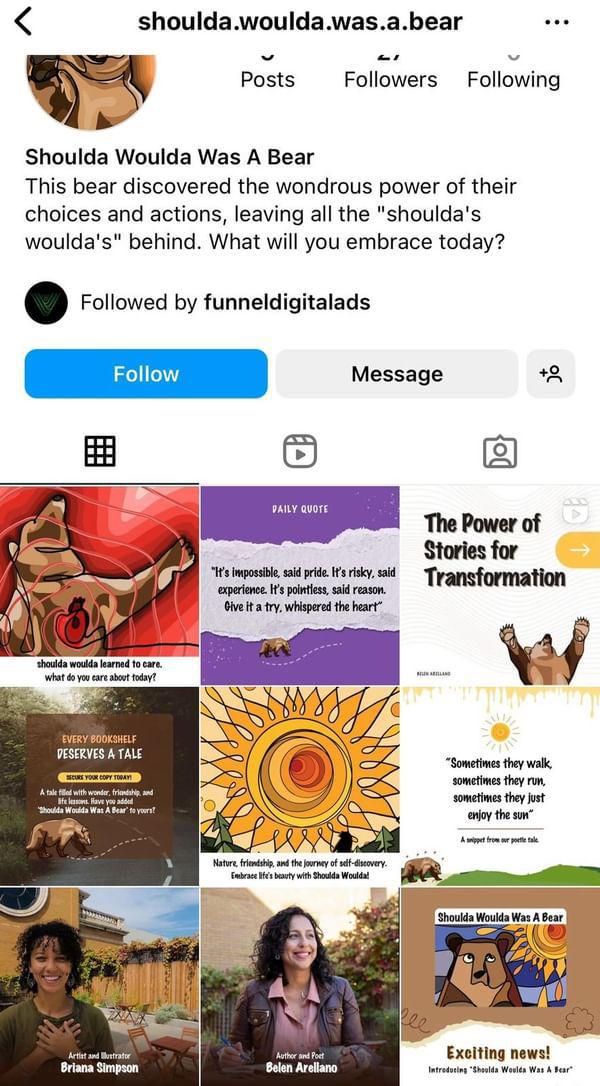Screen dimensions: 600x1086
Task: Open the Every Bookshelf Deserves a Tale post
Action: click(99, 786)
